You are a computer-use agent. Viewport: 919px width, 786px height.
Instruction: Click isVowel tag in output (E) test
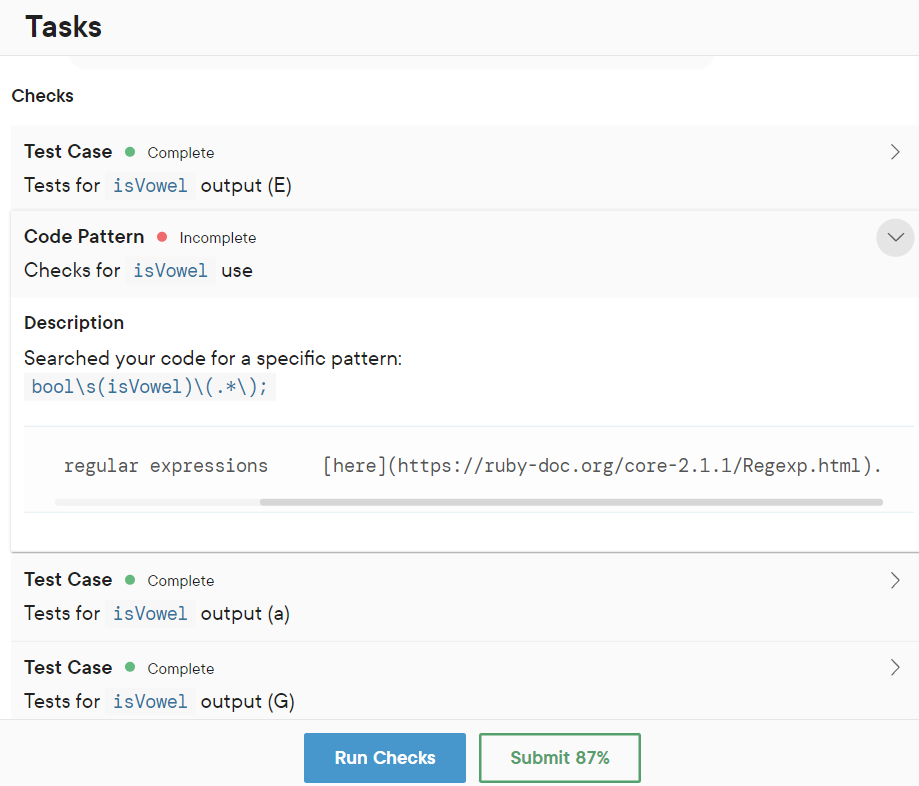point(150,186)
